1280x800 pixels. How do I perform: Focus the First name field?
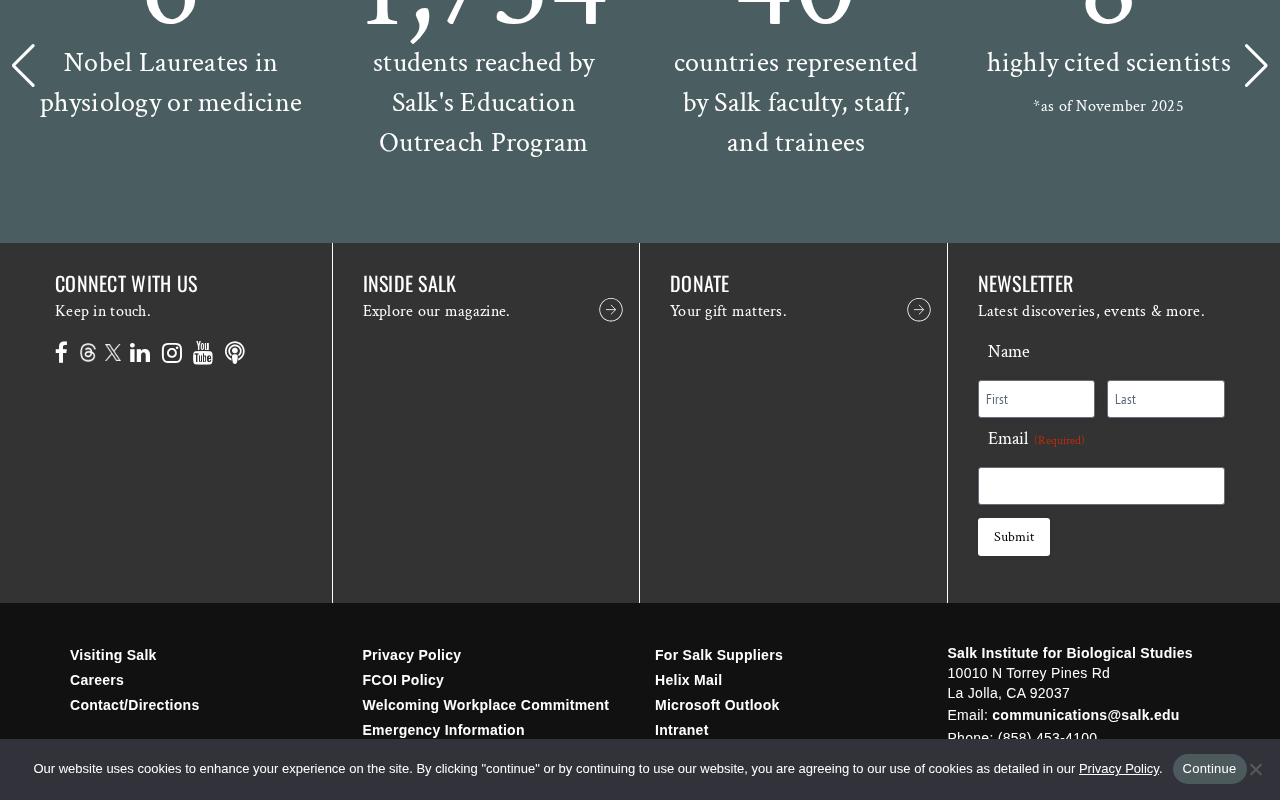pos(1036,399)
